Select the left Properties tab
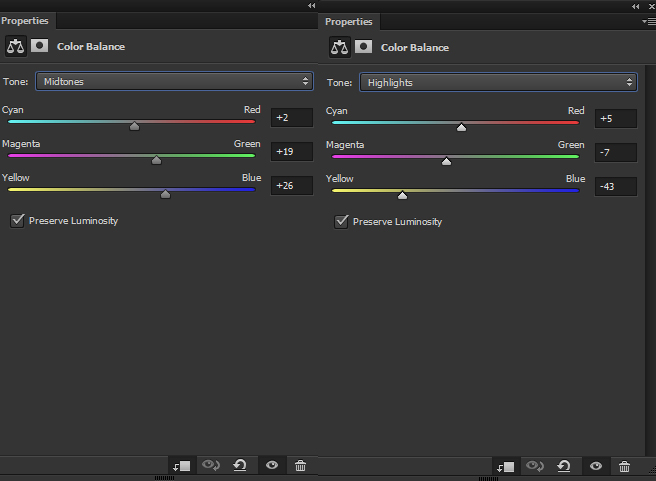Screen dimensions: 656x481 tap(25, 20)
